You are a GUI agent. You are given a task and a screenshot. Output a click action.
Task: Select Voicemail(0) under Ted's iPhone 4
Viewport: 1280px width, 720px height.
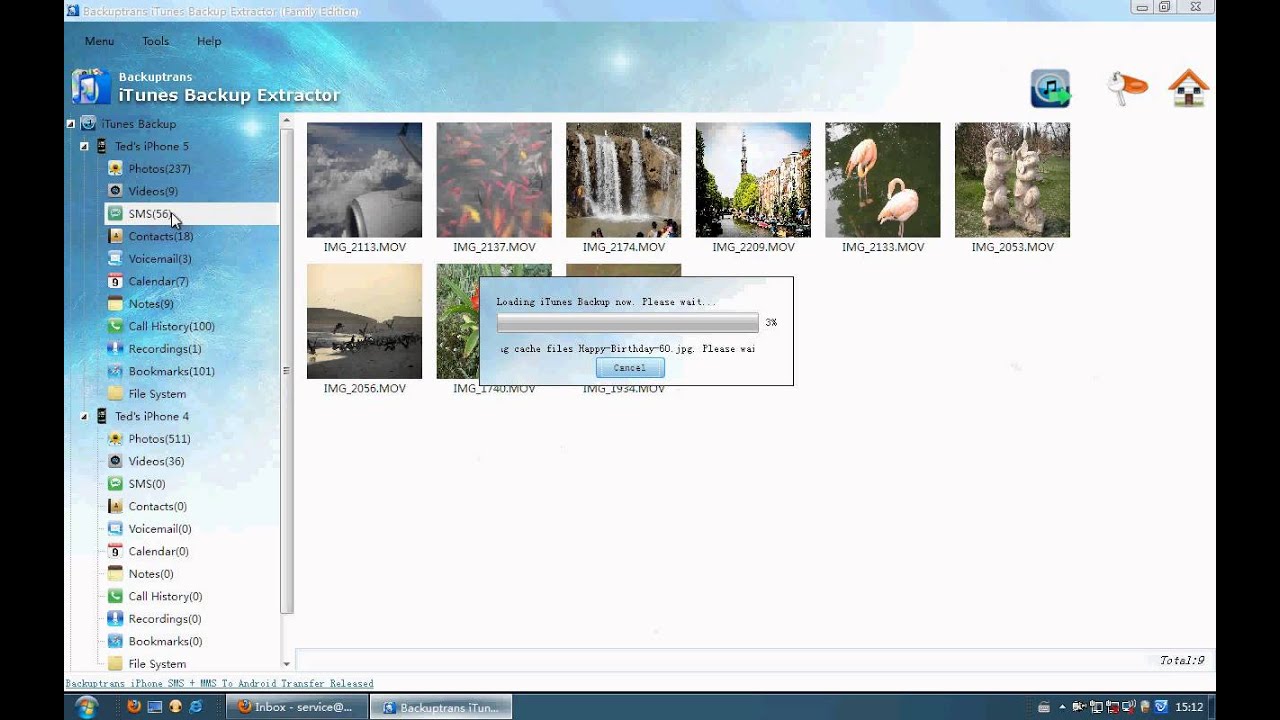(x=160, y=529)
